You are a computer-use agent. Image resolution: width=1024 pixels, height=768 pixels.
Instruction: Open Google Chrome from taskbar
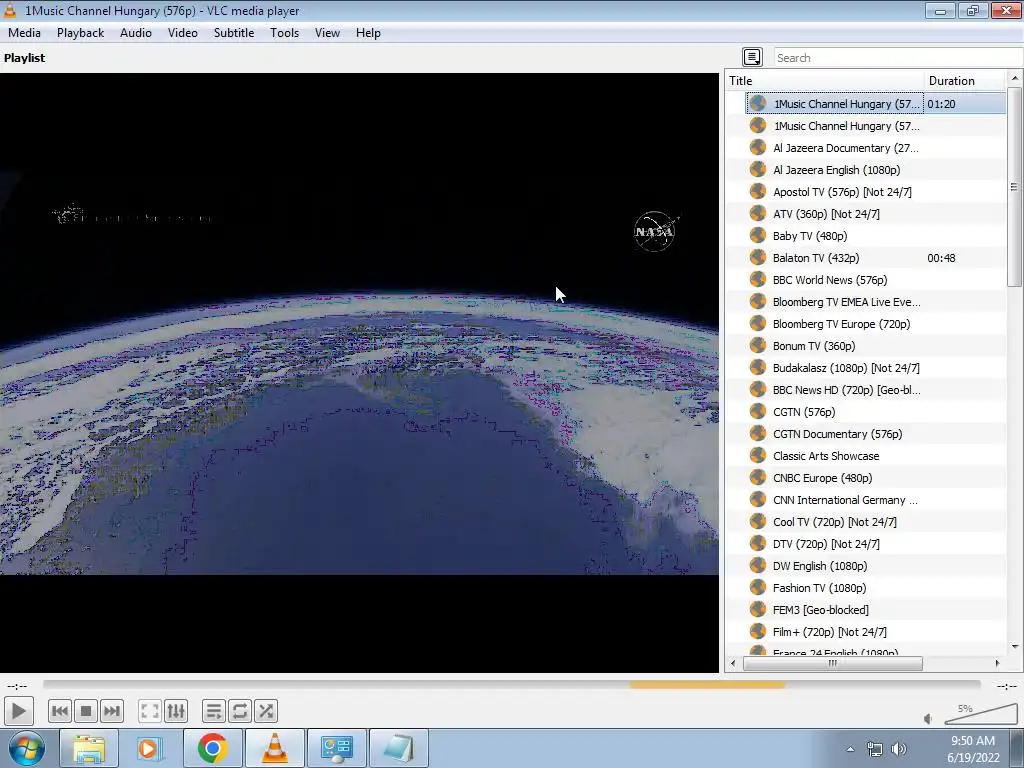tap(212, 748)
